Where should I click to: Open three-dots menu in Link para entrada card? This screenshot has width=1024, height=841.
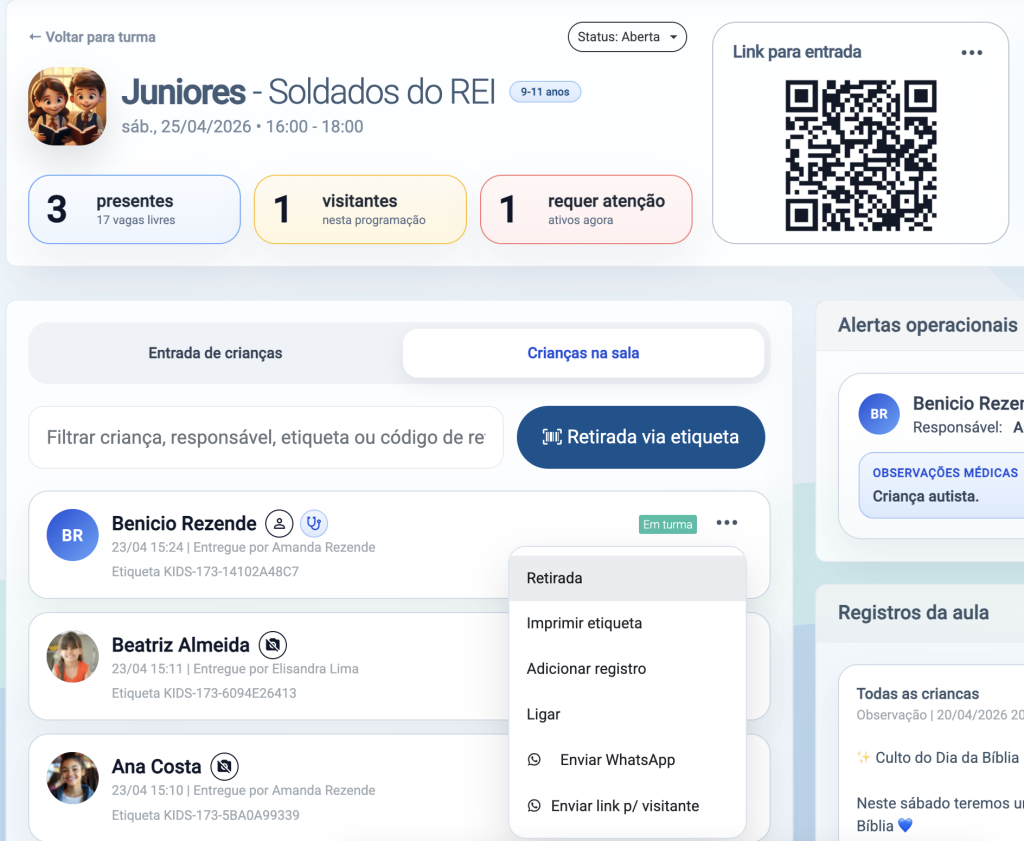[971, 53]
